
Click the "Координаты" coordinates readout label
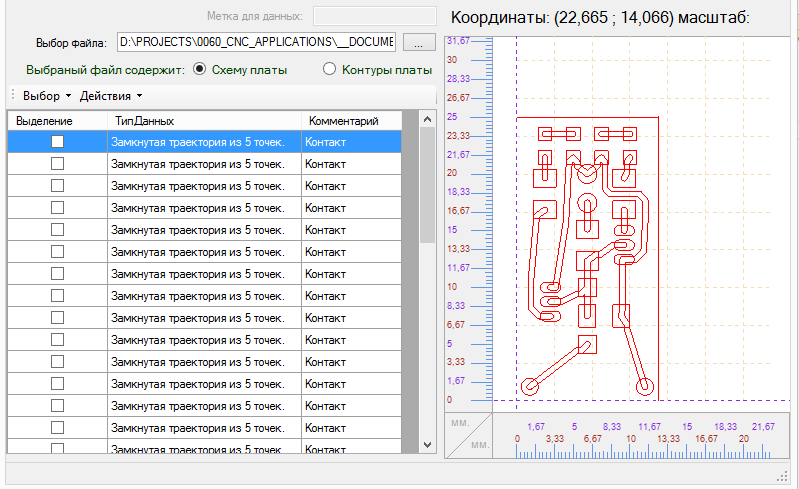pyautogui.click(x=600, y=17)
